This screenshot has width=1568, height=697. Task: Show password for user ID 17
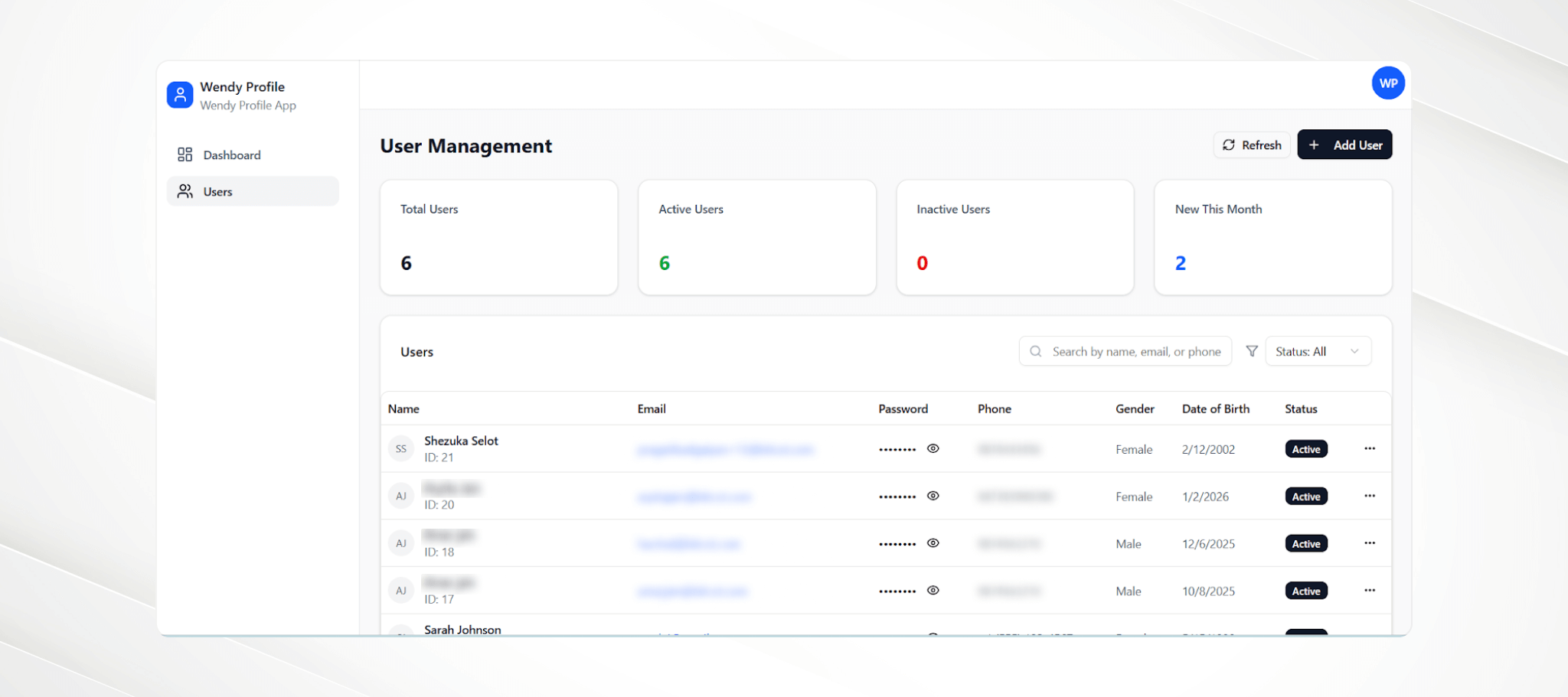tap(933, 591)
